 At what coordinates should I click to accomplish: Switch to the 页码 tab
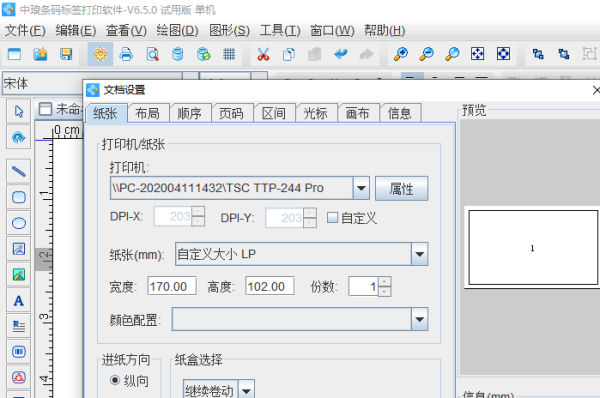click(231, 113)
